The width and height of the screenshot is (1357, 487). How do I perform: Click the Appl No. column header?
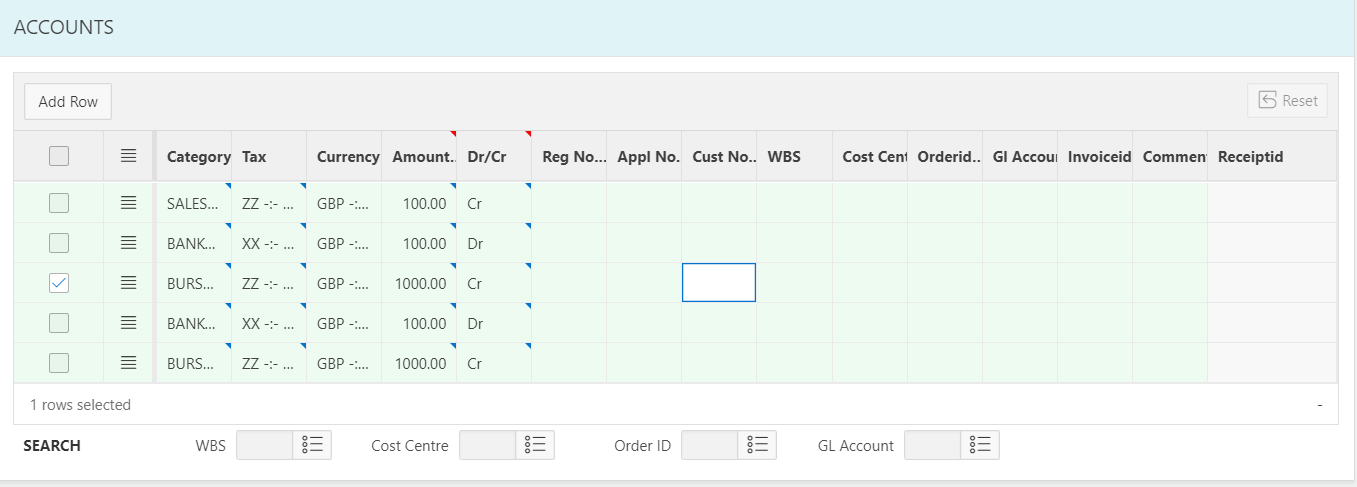[x=644, y=156]
